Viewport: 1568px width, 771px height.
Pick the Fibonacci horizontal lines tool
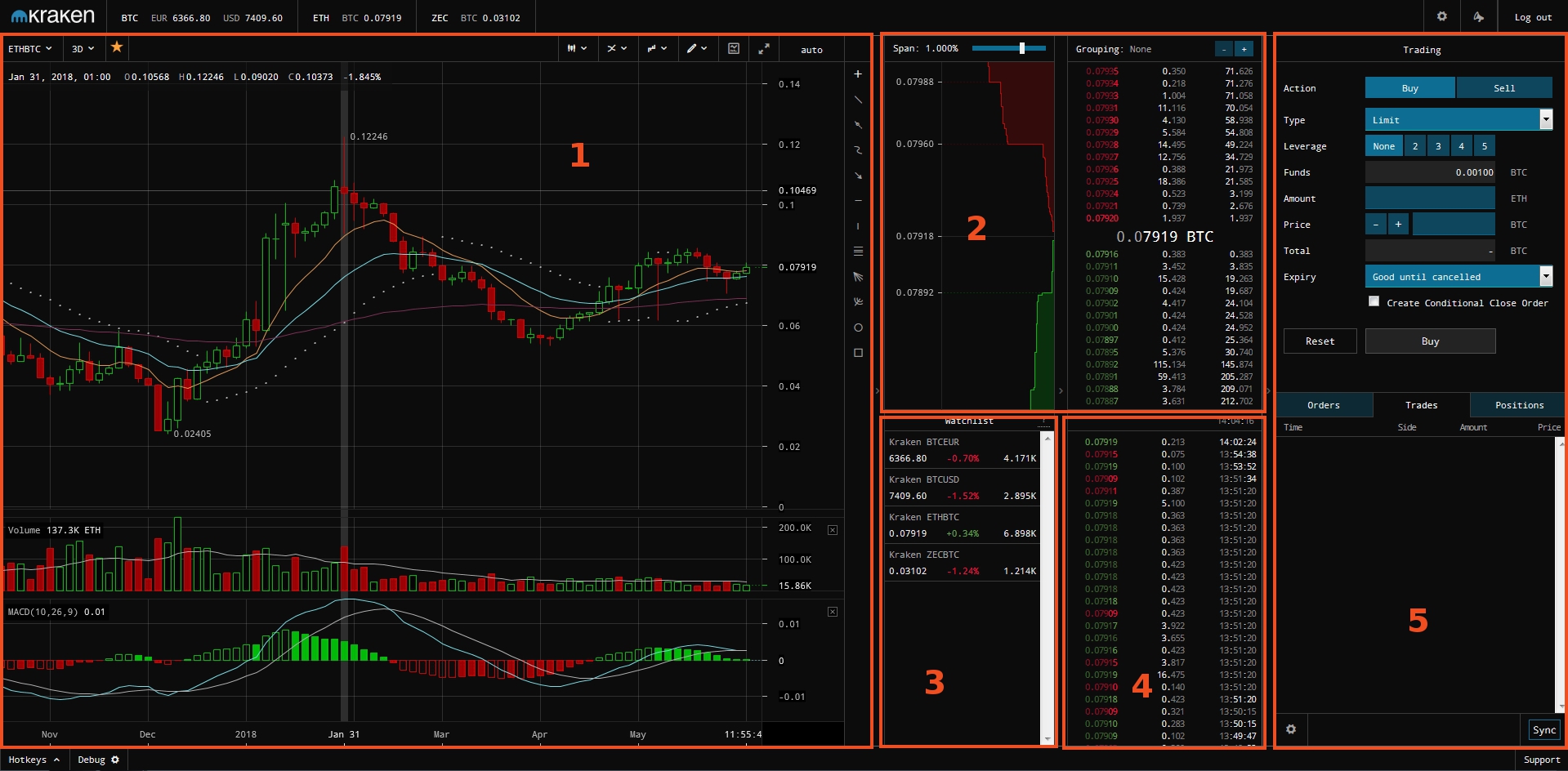[x=858, y=251]
